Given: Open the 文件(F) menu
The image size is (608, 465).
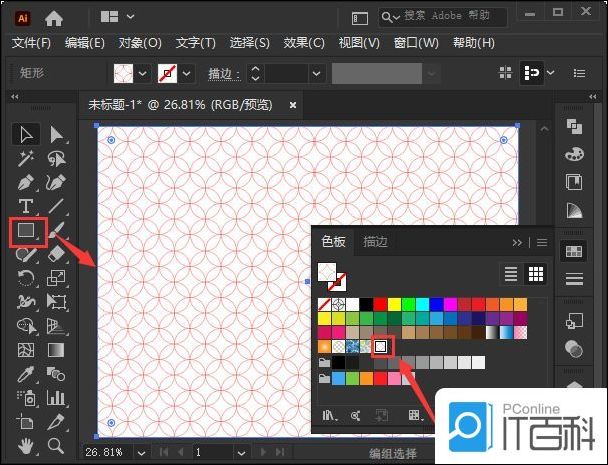Looking at the screenshot, I should click(31, 43).
